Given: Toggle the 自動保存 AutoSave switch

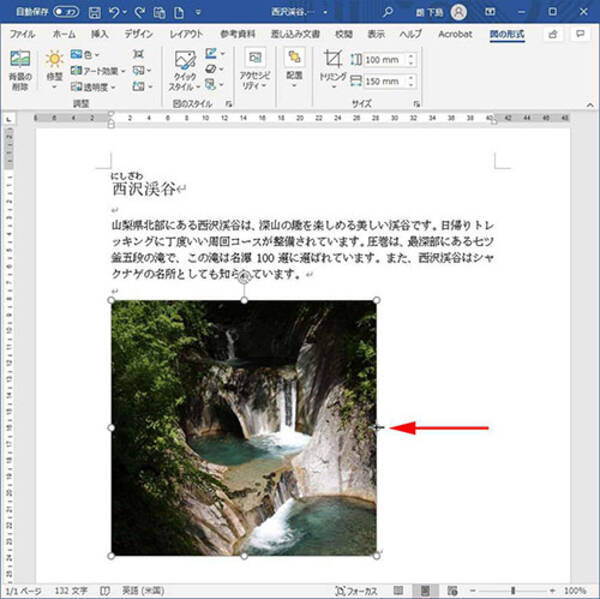Looking at the screenshot, I should tap(64, 12).
